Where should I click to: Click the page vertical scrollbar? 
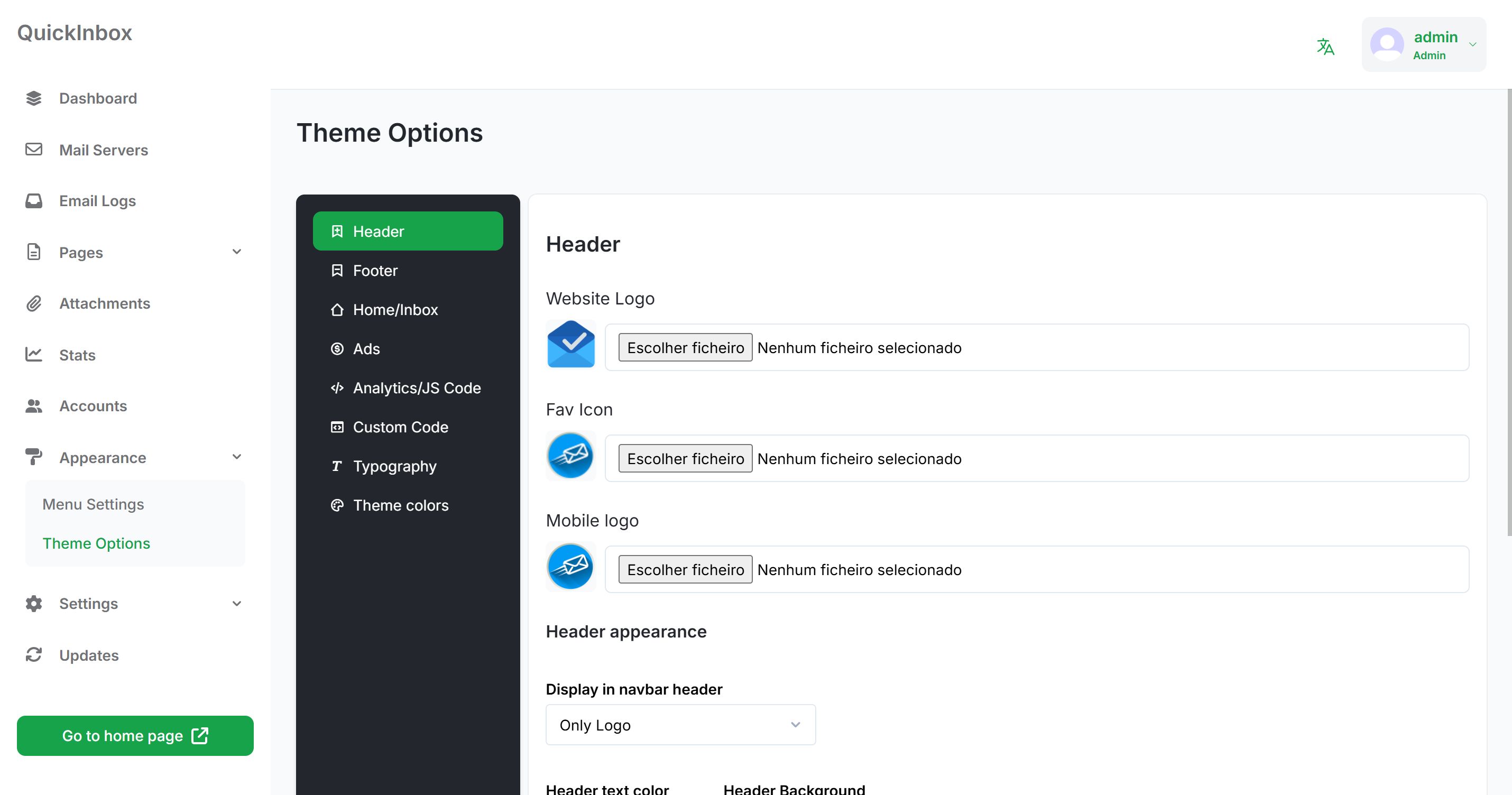[x=1509, y=312]
